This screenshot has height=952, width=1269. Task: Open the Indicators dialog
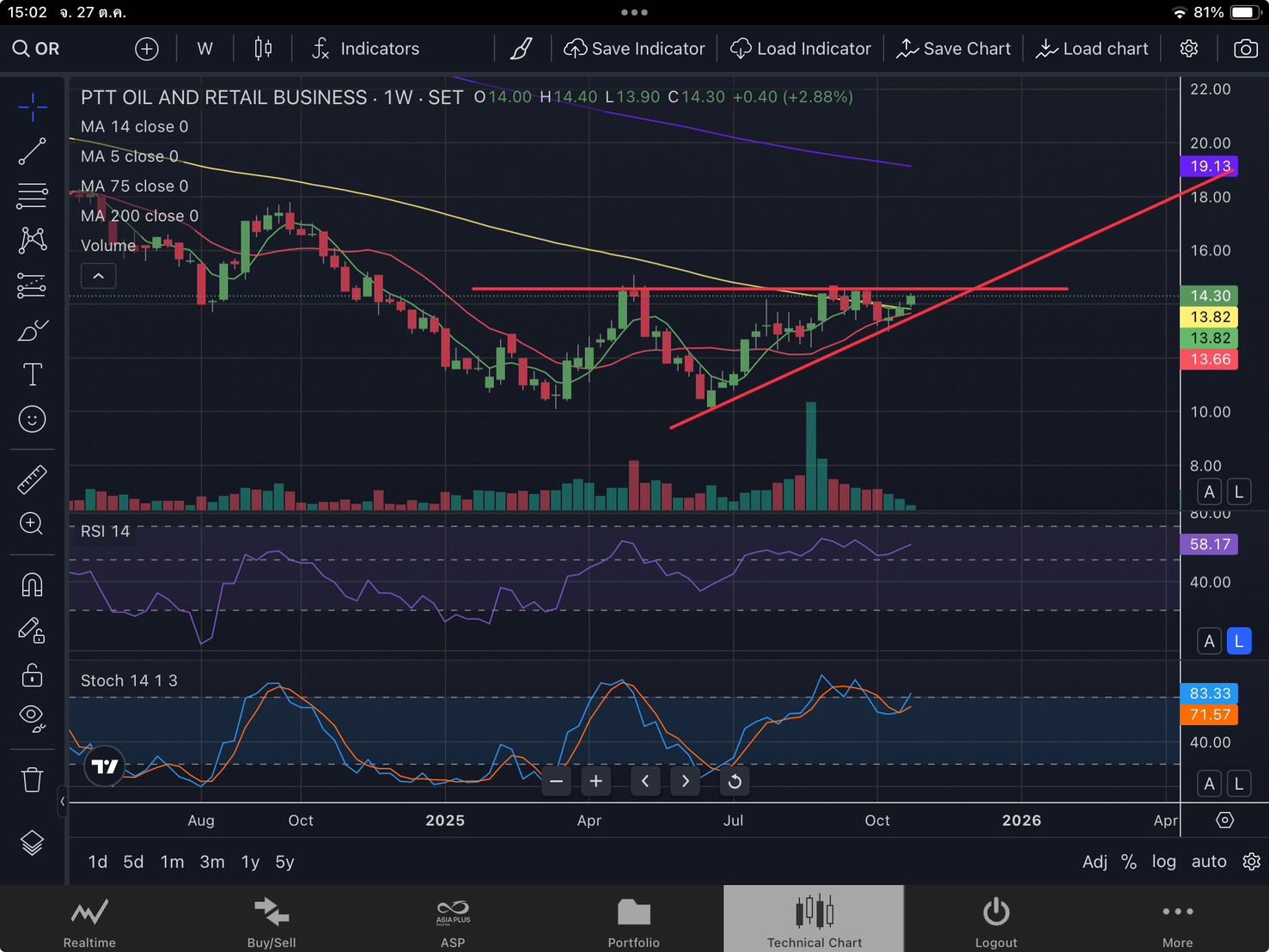click(365, 49)
